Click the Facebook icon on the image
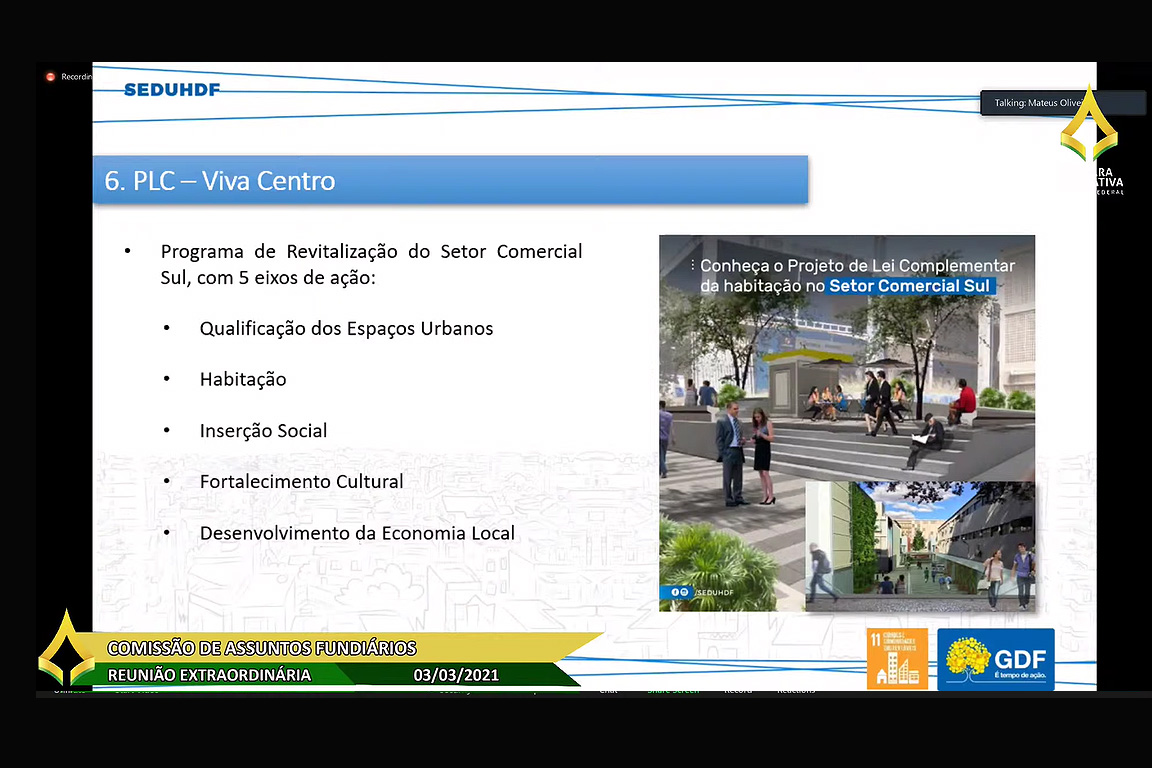 pos(674,592)
